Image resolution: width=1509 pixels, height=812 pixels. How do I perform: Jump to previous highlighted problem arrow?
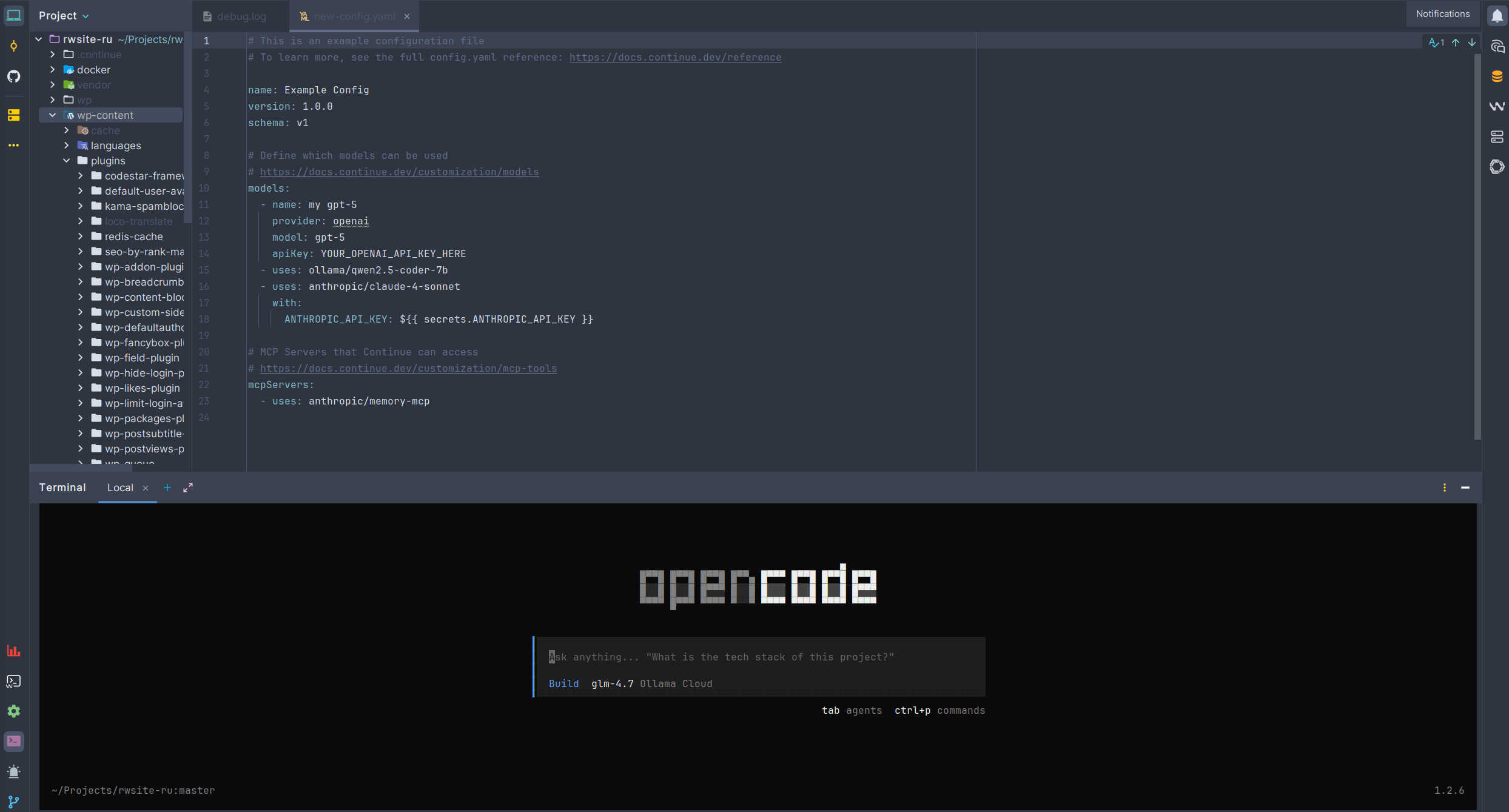(1456, 42)
